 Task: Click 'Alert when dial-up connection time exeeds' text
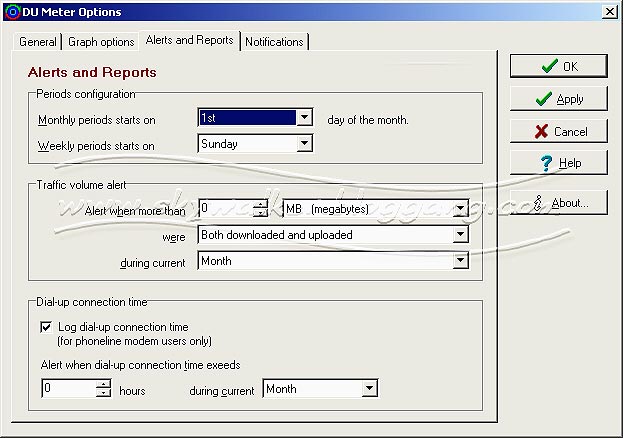(x=141, y=365)
